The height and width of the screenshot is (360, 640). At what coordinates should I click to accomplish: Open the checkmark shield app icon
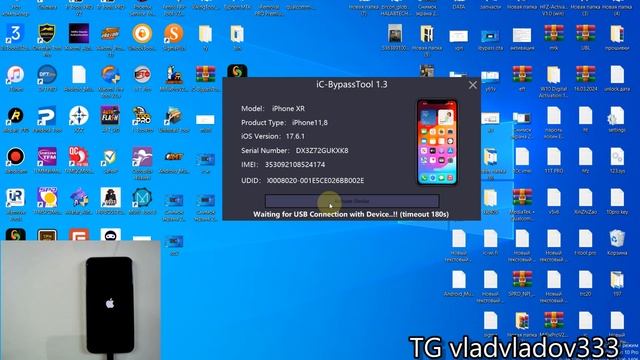click(110, 157)
